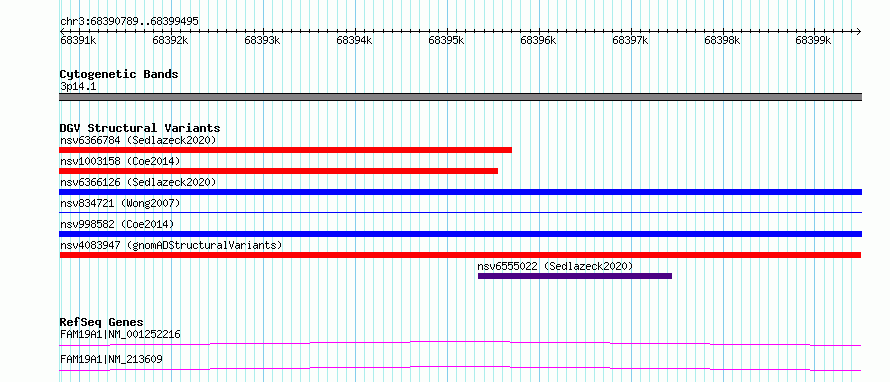The width and height of the screenshot is (890, 382).
Task: Click the 68396k ruler tick label
Action: coord(538,41)
